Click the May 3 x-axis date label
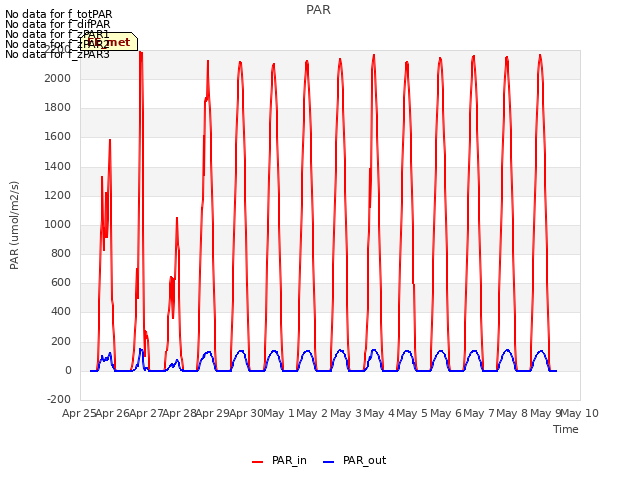 click(346, 413)
